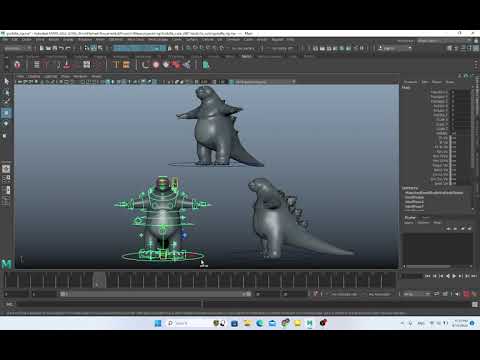
Task: Toggle the Auto Keyframe button
Action: tap(466, 294)
